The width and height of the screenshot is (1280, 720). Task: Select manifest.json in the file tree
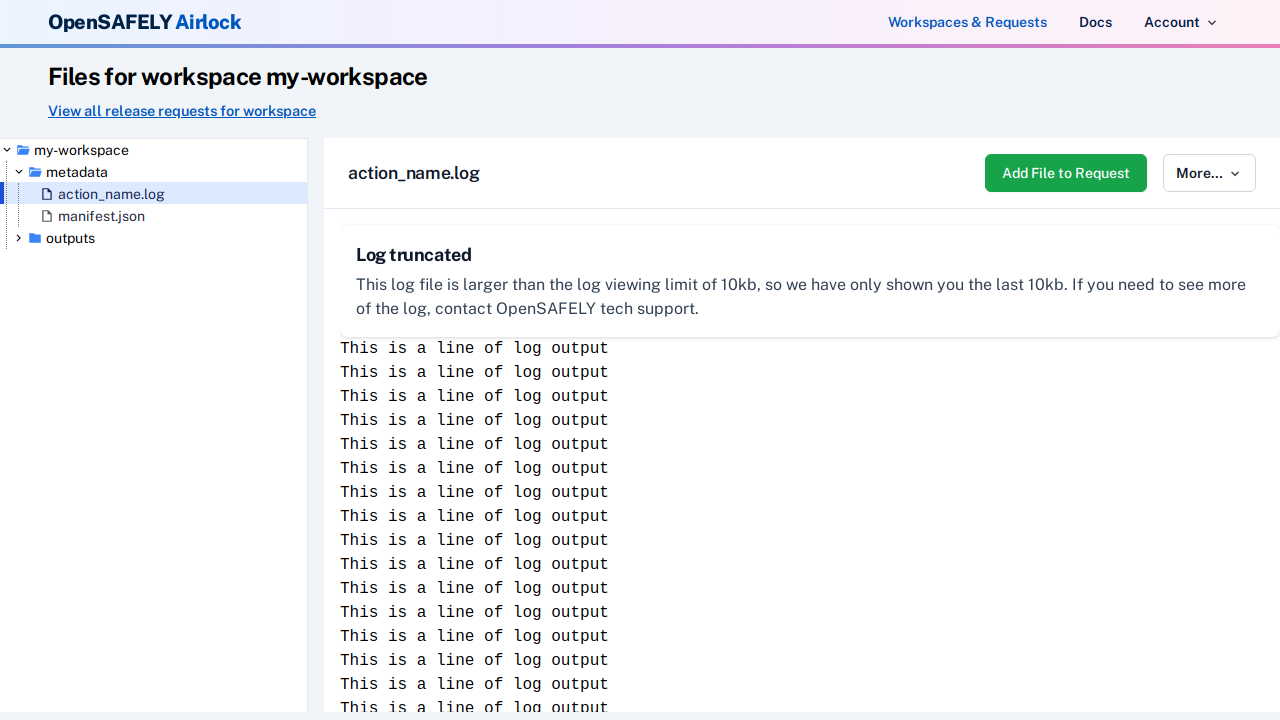[101, 216]
